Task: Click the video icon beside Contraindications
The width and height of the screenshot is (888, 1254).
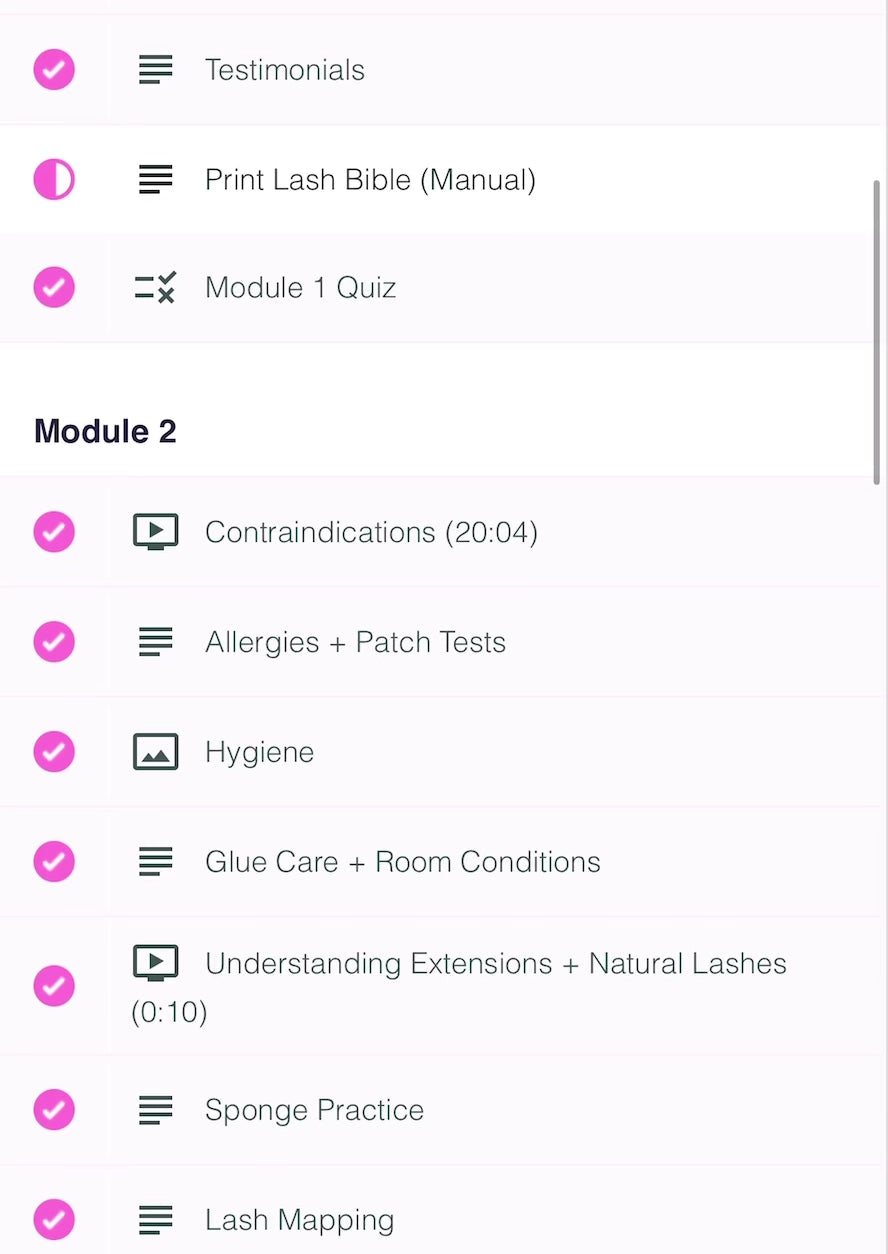Action: coord(155,532)
